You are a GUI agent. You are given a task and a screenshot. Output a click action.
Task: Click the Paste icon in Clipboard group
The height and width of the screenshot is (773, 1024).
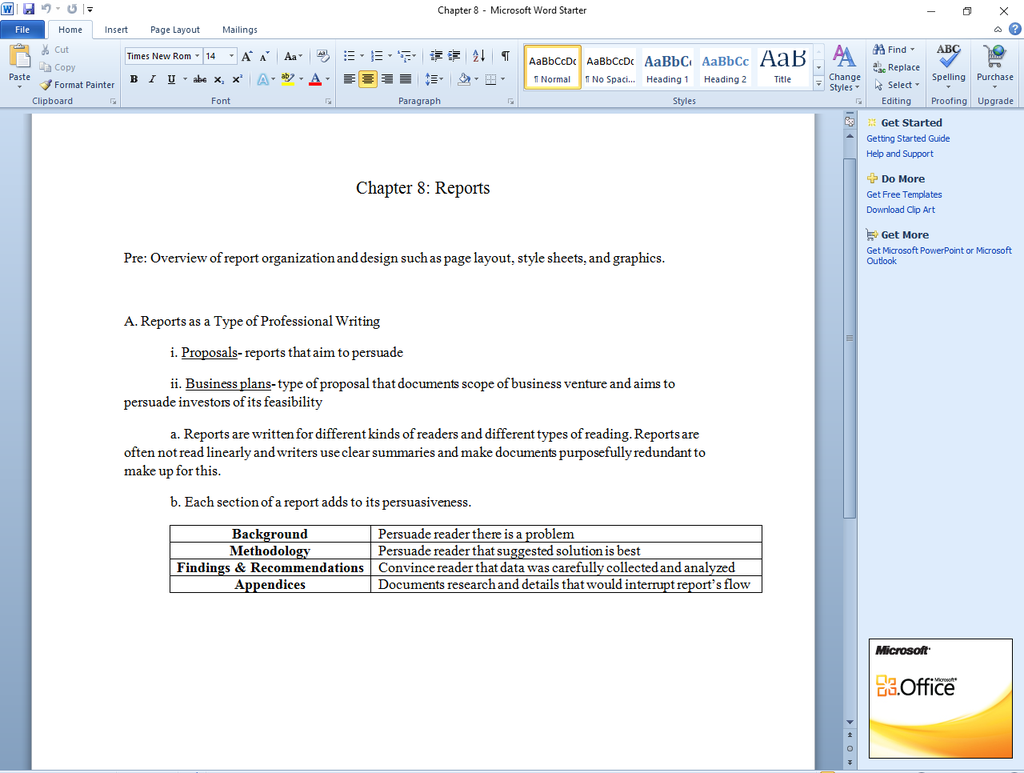click(20, 57)
